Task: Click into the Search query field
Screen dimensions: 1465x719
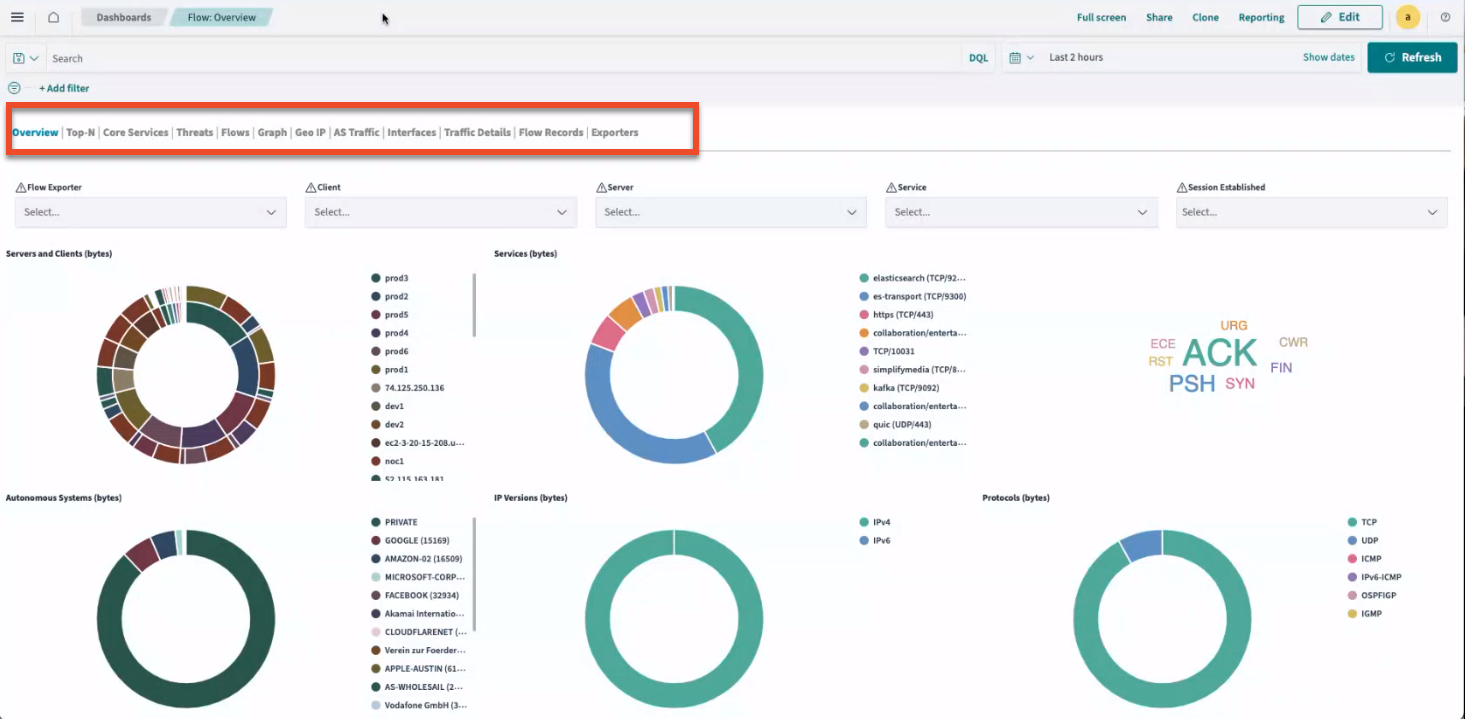Action: (x=500, y=58)
